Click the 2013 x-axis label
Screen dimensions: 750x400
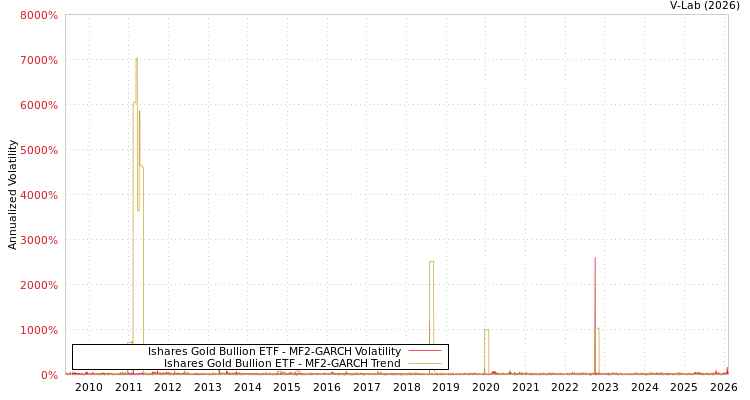click(208, 387)
